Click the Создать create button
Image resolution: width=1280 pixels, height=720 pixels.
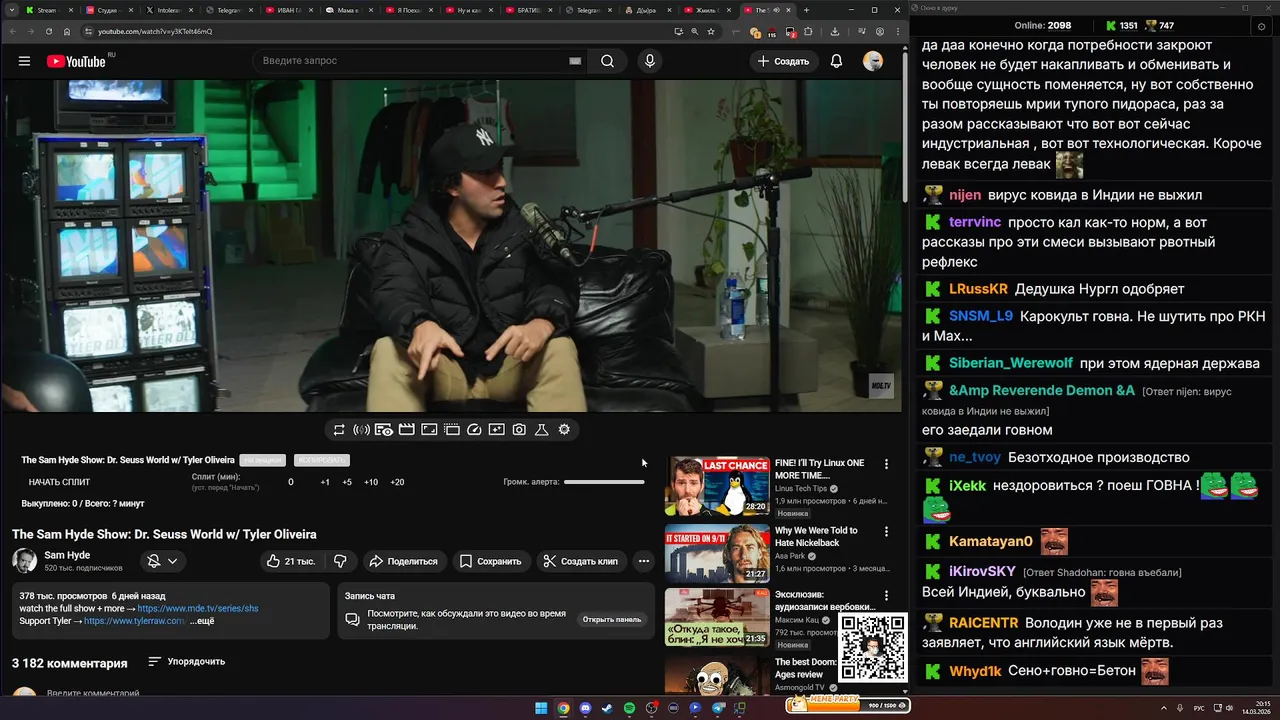pyautogui.click(x=784, y=61)
